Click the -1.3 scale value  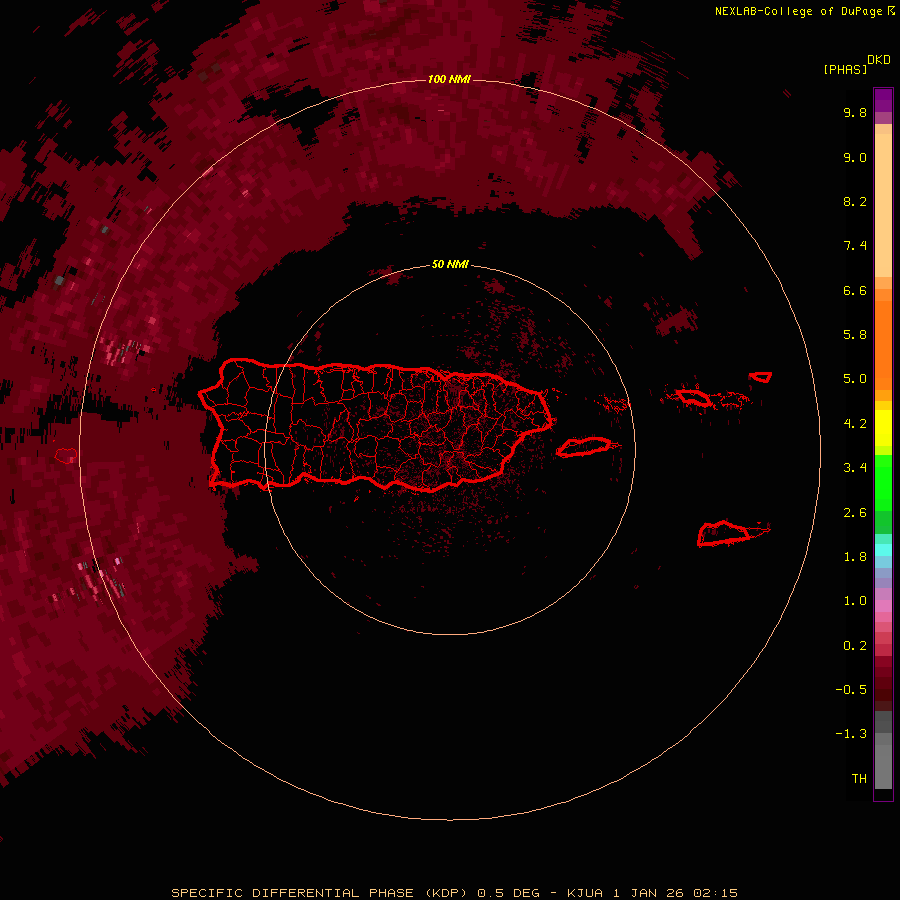[x=851, y=734]
